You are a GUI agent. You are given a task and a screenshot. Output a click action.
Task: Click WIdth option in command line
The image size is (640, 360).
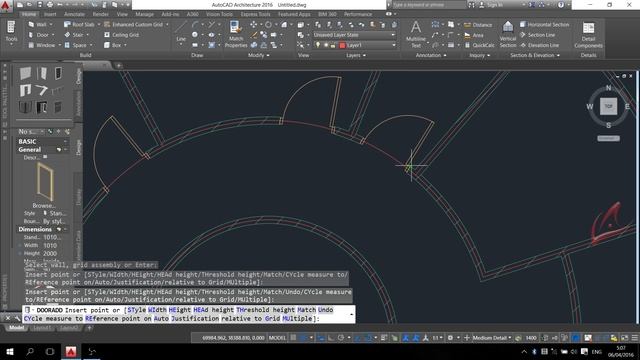pyautogui.click(x=157, y=310)
